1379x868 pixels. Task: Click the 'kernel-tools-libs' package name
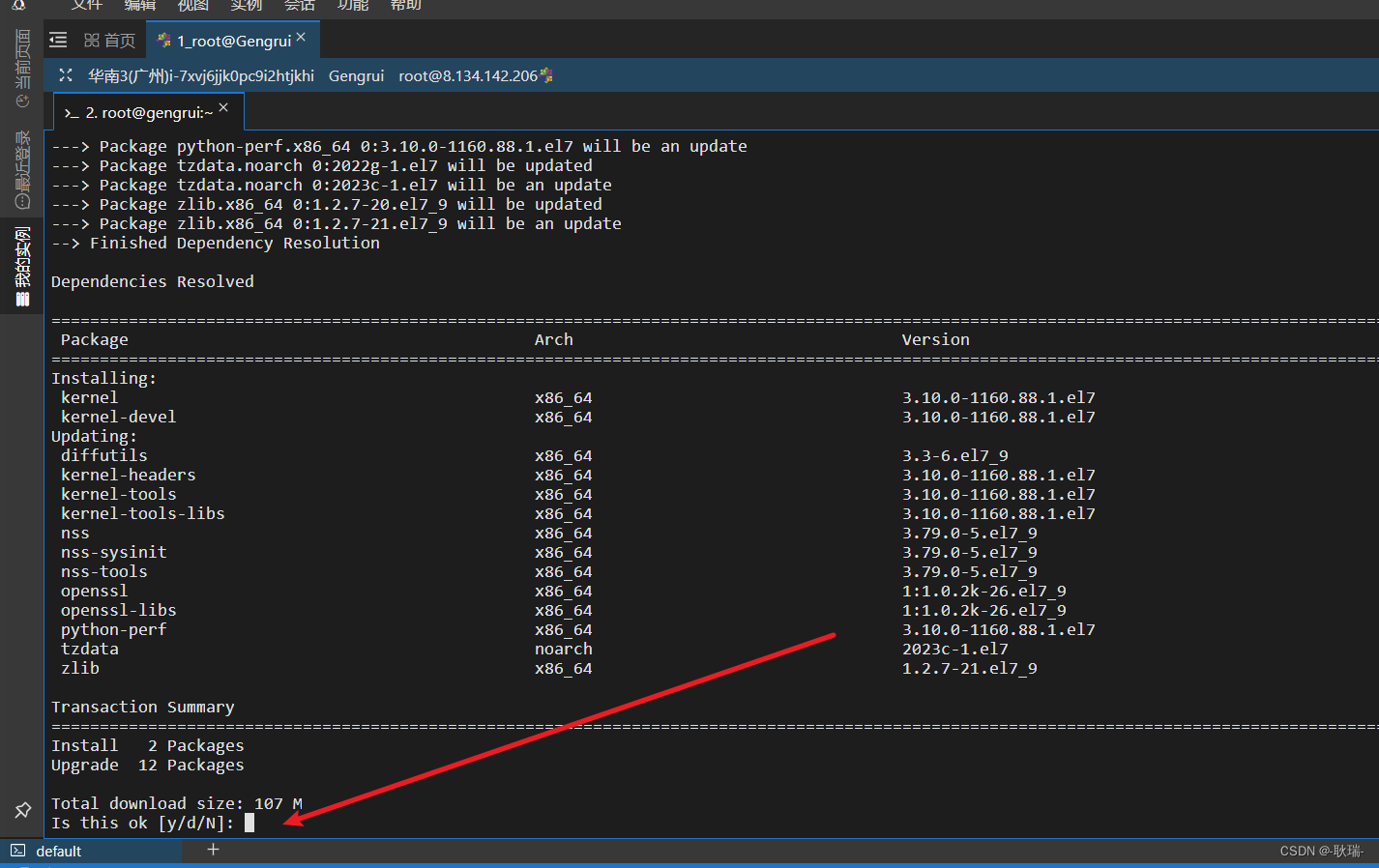[143, 513]
